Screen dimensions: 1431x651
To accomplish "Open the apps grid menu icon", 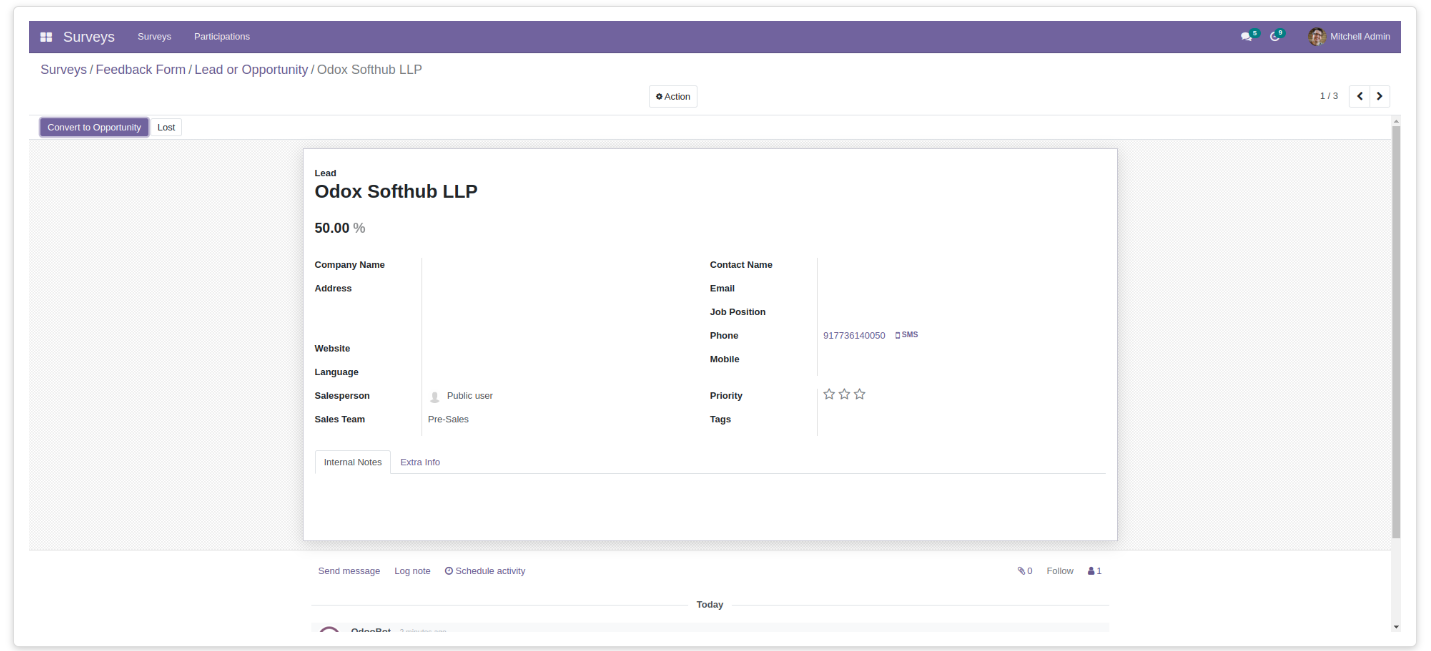I will click(x=46, y=37).
